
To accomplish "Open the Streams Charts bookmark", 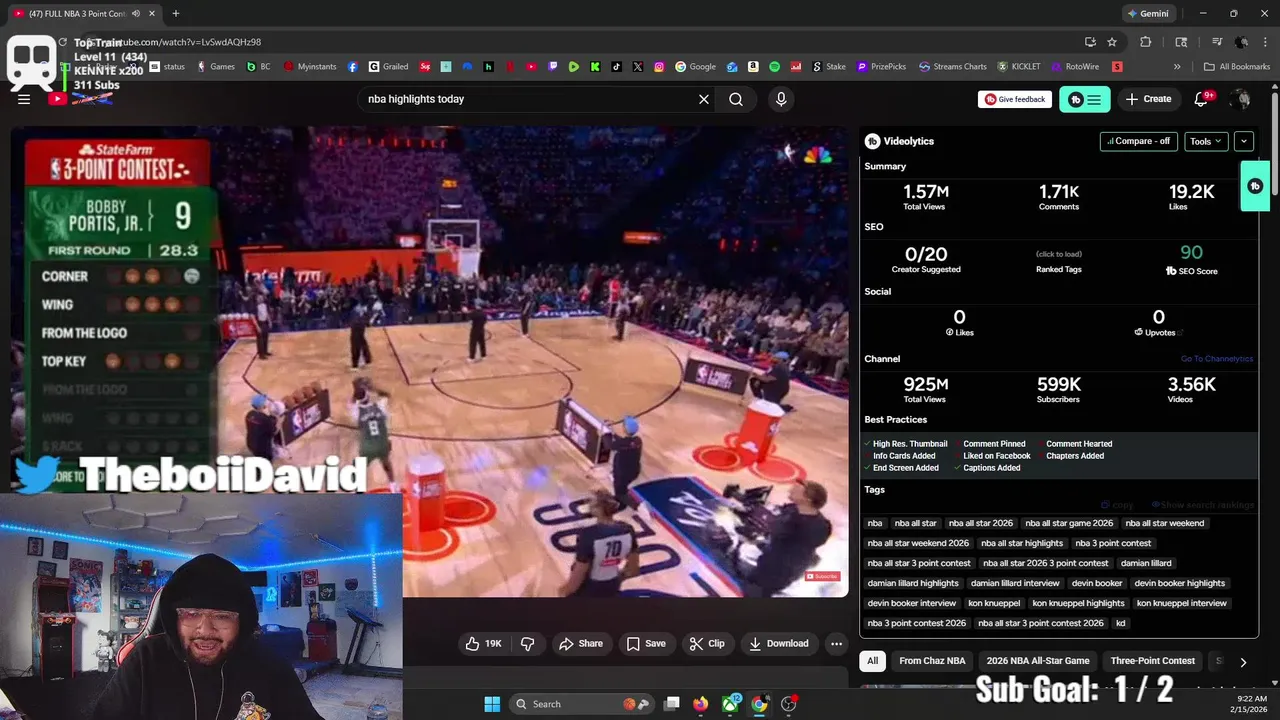I will coord(951,67).
